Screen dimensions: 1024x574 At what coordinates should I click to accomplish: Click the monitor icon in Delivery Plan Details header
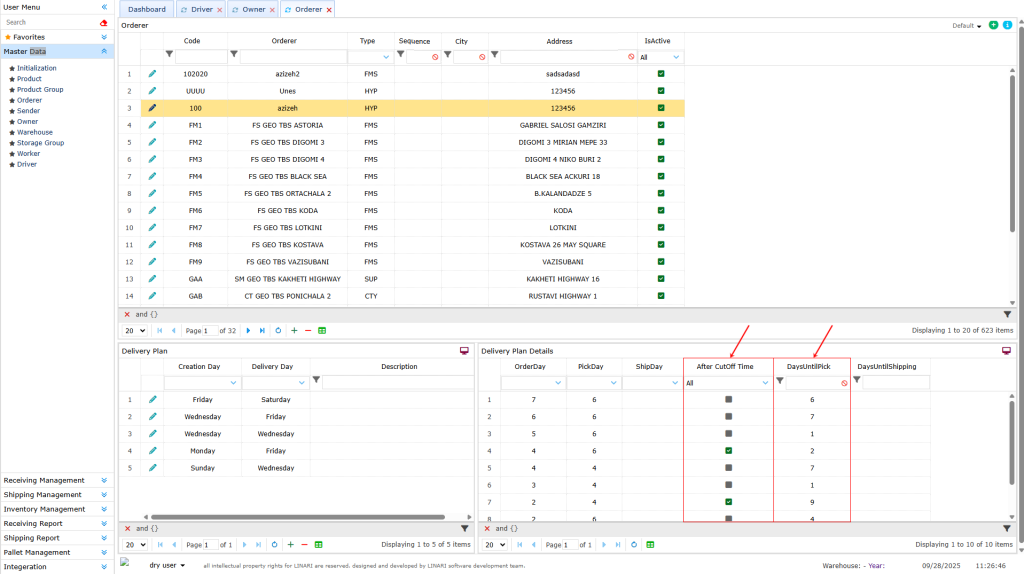[x=1007, y=351]
